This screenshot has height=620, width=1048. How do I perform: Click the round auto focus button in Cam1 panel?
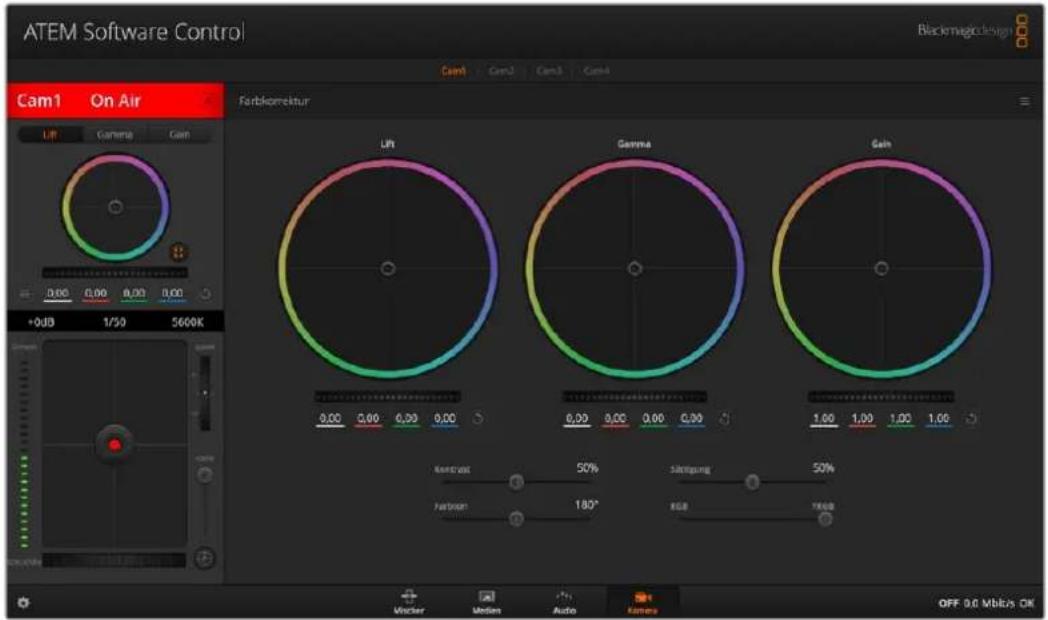pyautogui.click(x=205, y=558)
